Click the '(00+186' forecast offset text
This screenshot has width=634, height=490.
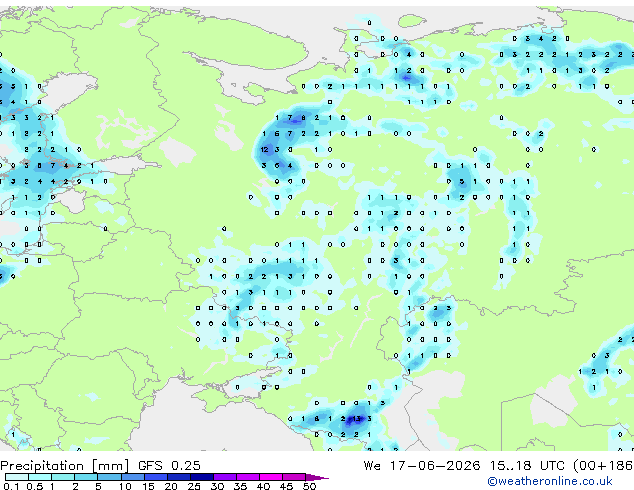point(603,466)
